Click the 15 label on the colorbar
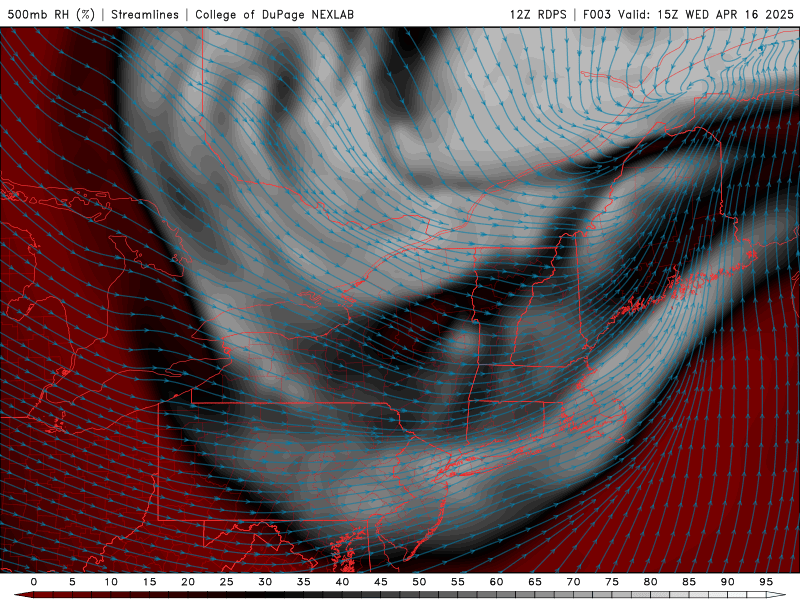This screenshot has width=800, height=600. 149,582
